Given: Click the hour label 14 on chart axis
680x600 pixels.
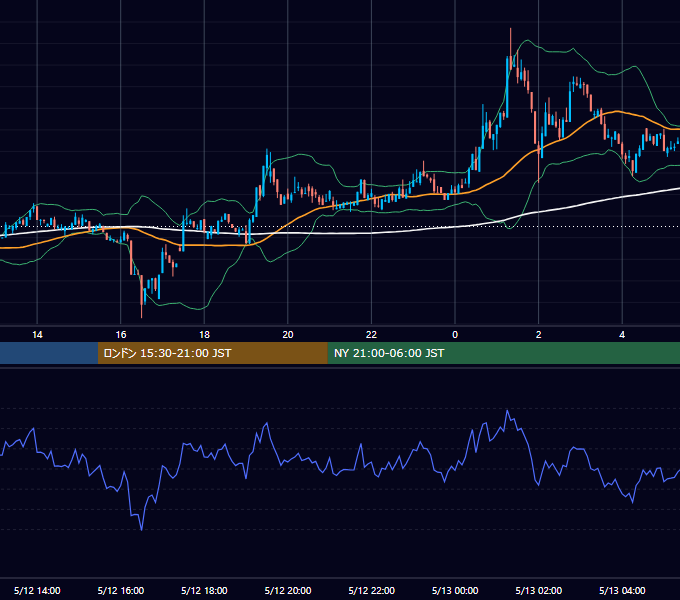Looking at the screenshot, I should [x=37, y=335].
